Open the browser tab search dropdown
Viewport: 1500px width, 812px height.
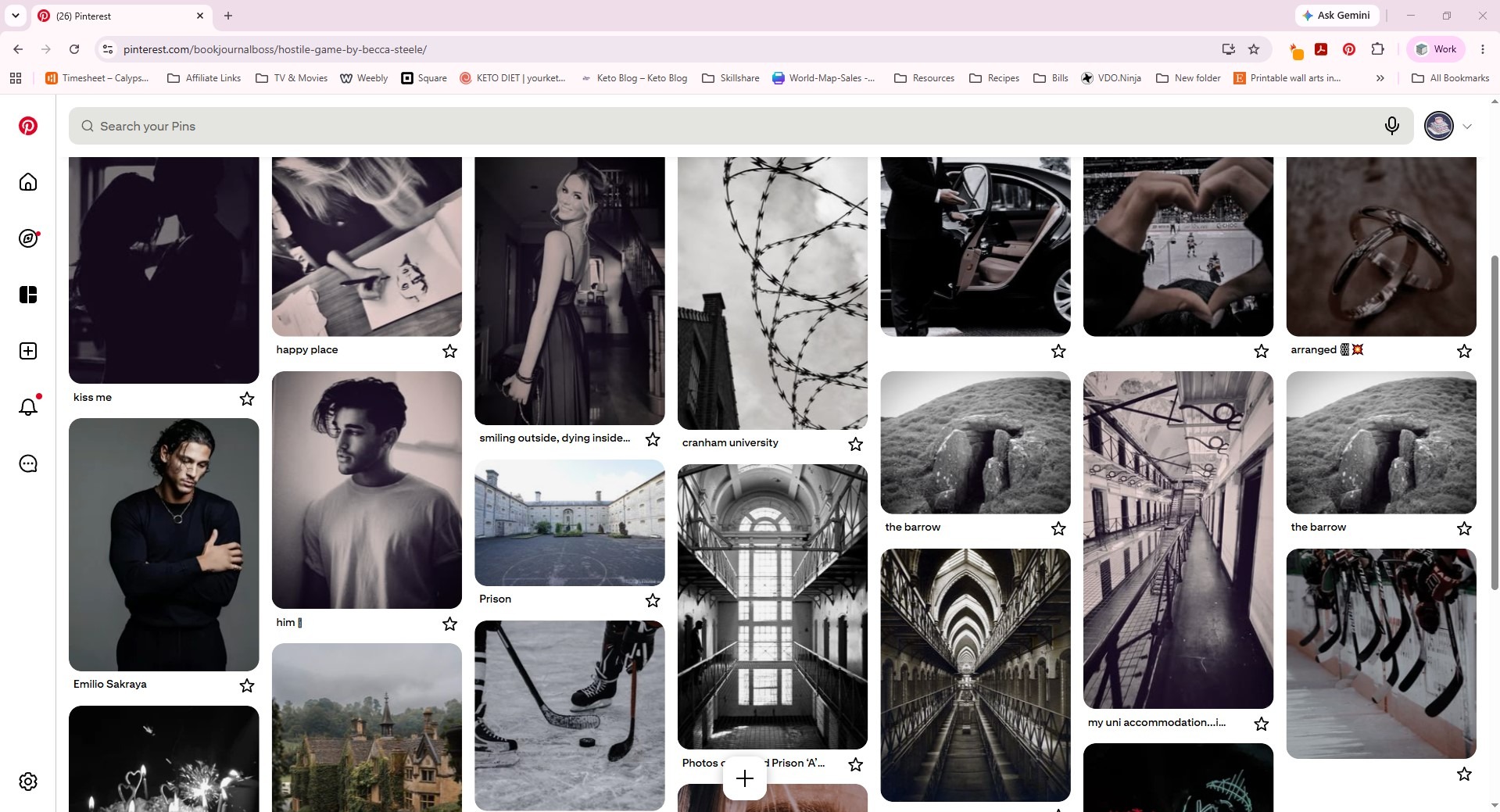(x=15, y=16)
